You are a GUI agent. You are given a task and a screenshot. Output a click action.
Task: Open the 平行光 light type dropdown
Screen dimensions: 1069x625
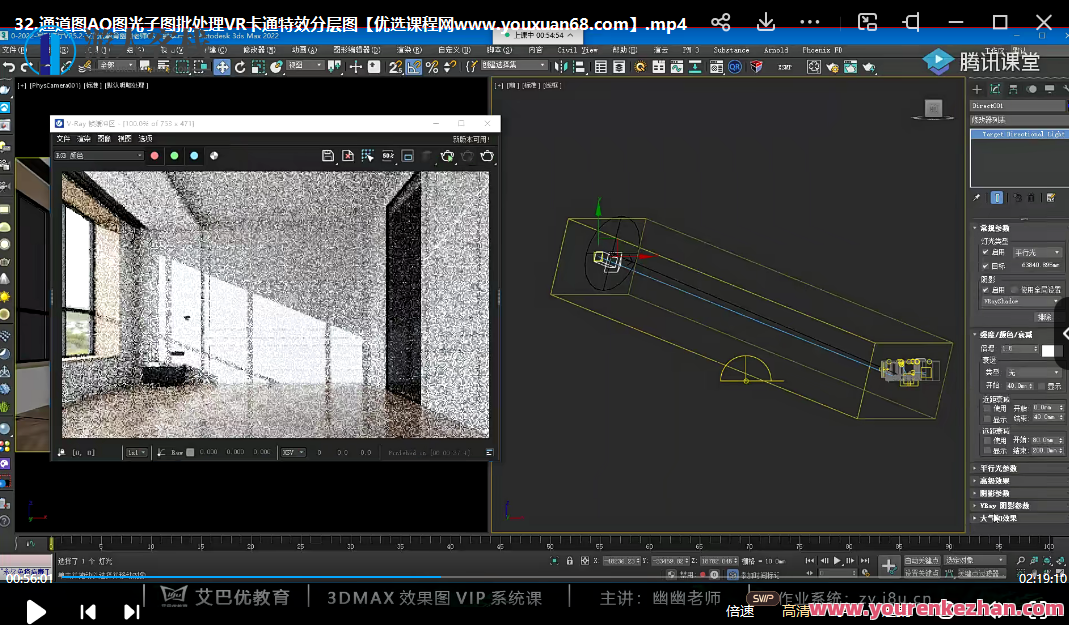click(1037, 253)
